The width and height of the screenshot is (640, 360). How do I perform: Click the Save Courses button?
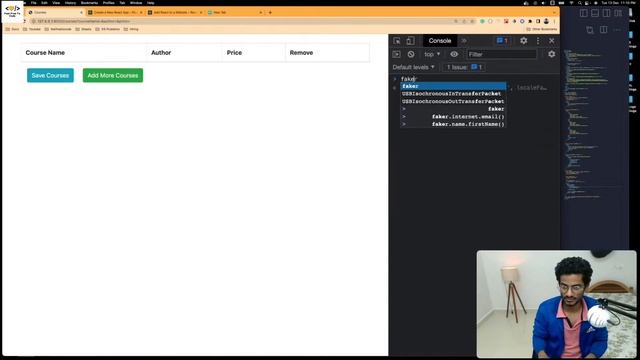click(50, 76)
